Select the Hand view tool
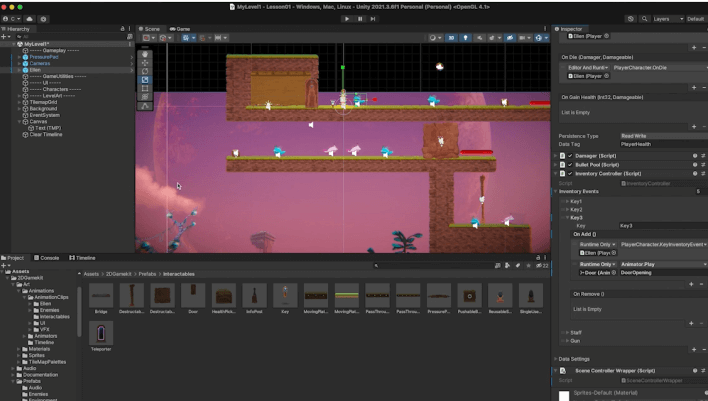 coord(145,54)
